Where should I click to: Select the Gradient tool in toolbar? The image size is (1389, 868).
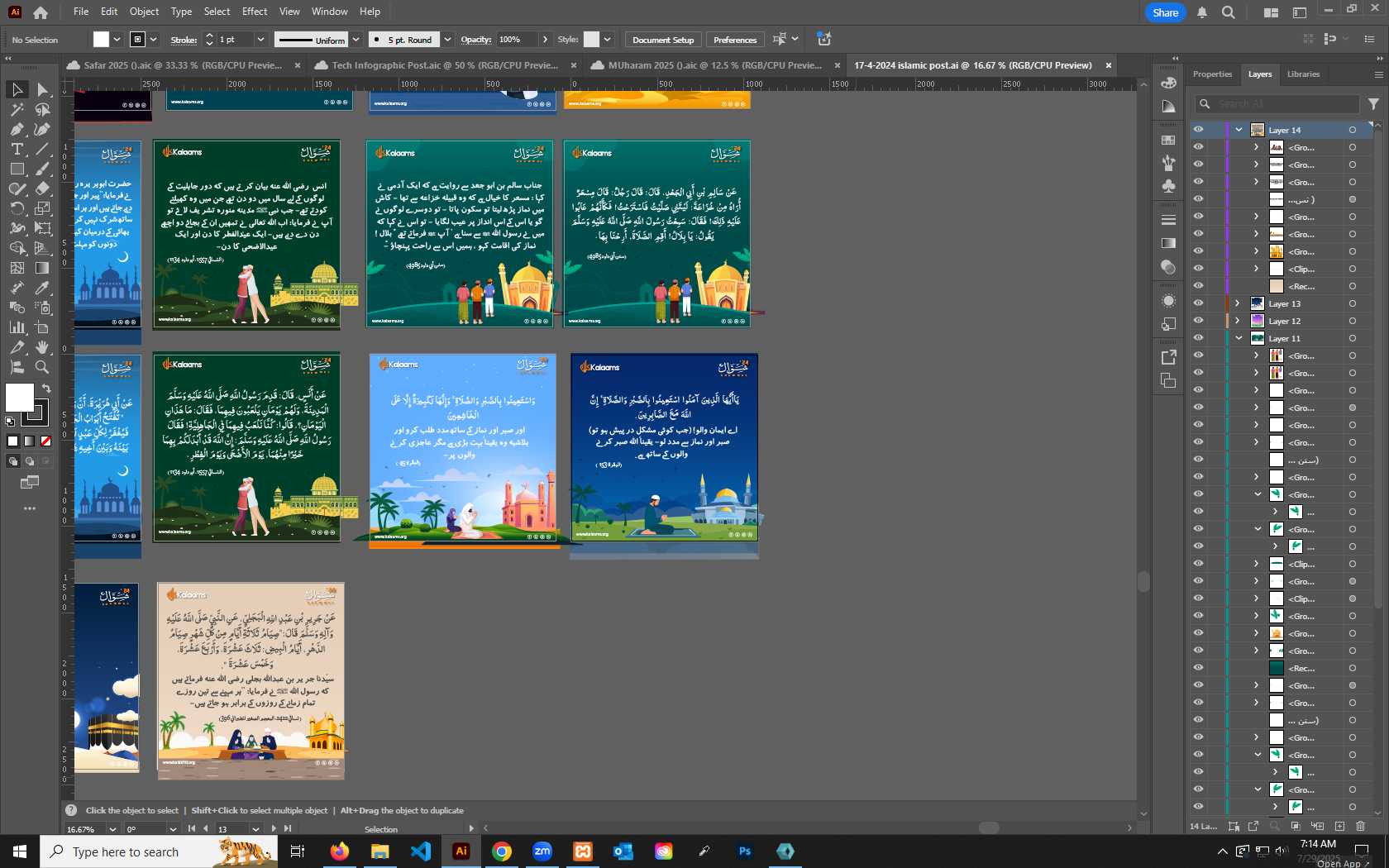pos(42,268)
